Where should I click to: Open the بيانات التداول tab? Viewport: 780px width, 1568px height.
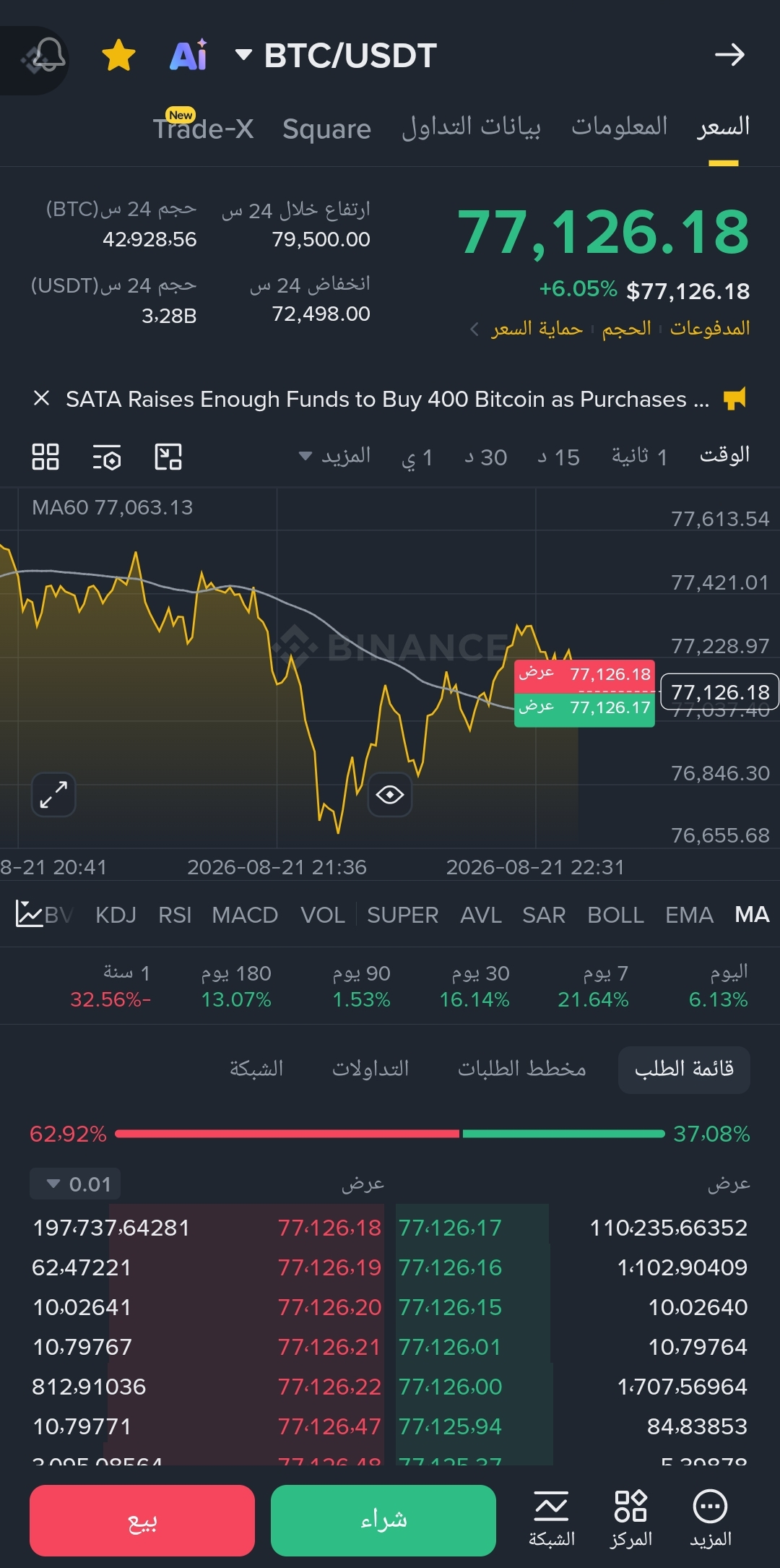pyautogui.click(x=471, y=127)
